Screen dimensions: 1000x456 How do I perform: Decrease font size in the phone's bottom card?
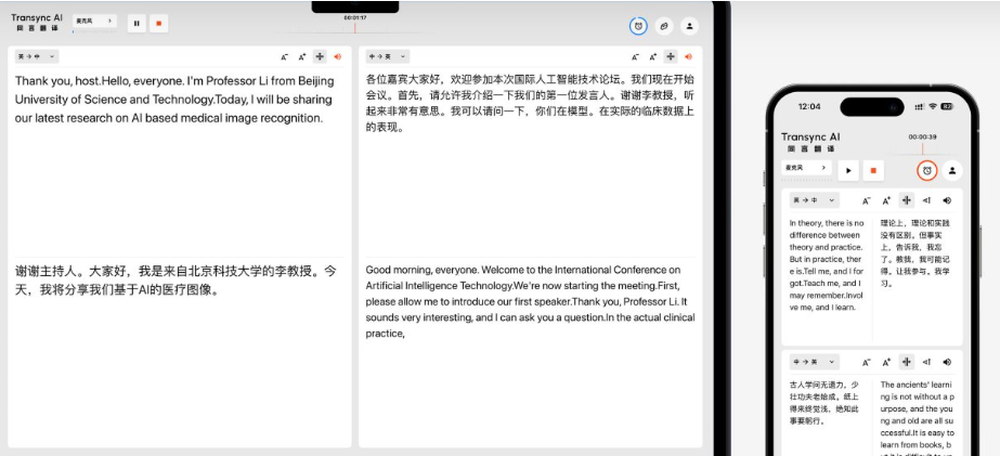(866, 362)
